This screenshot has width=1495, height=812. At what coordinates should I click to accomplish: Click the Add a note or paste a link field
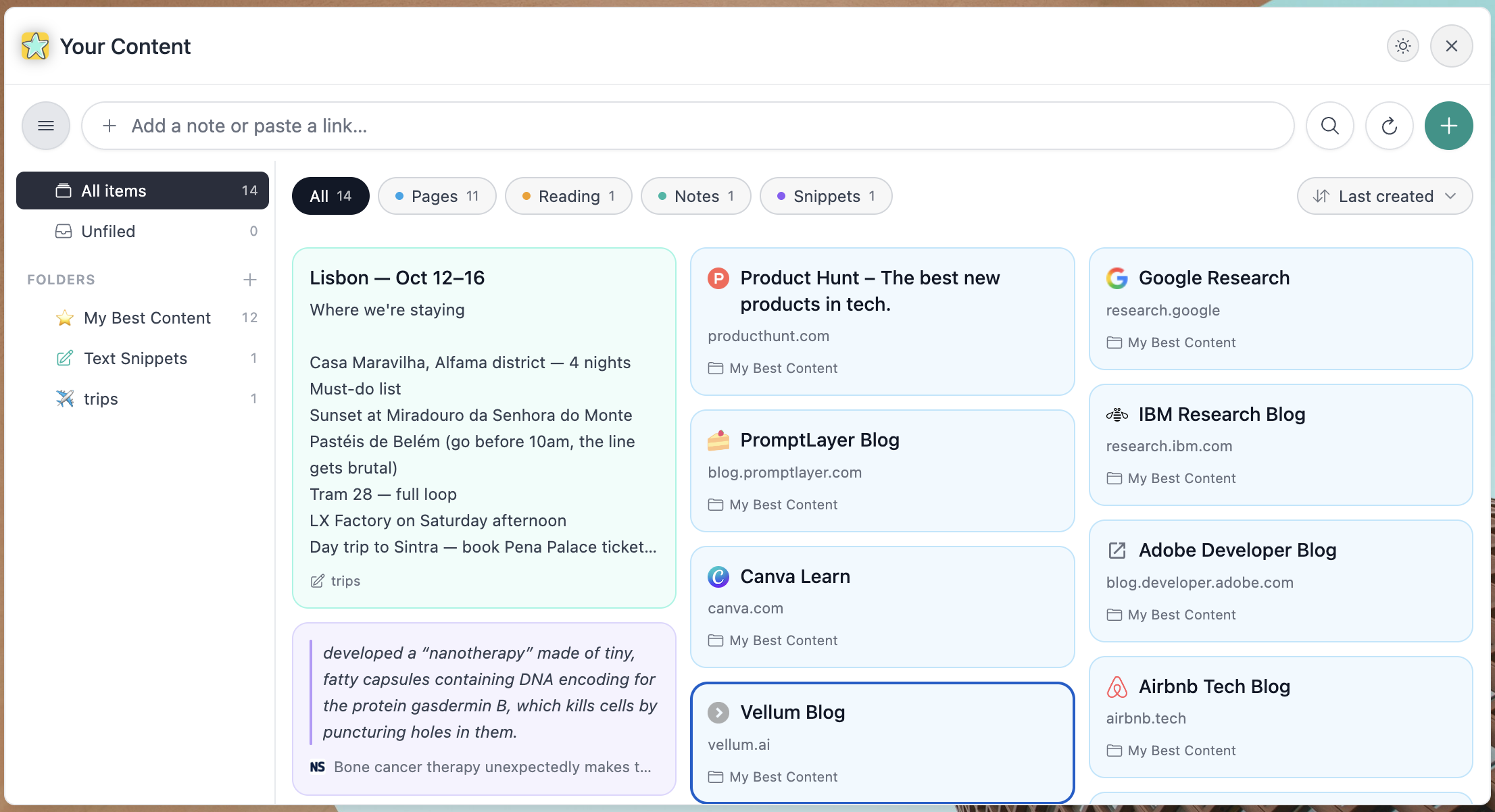click(x=687, y=126)
